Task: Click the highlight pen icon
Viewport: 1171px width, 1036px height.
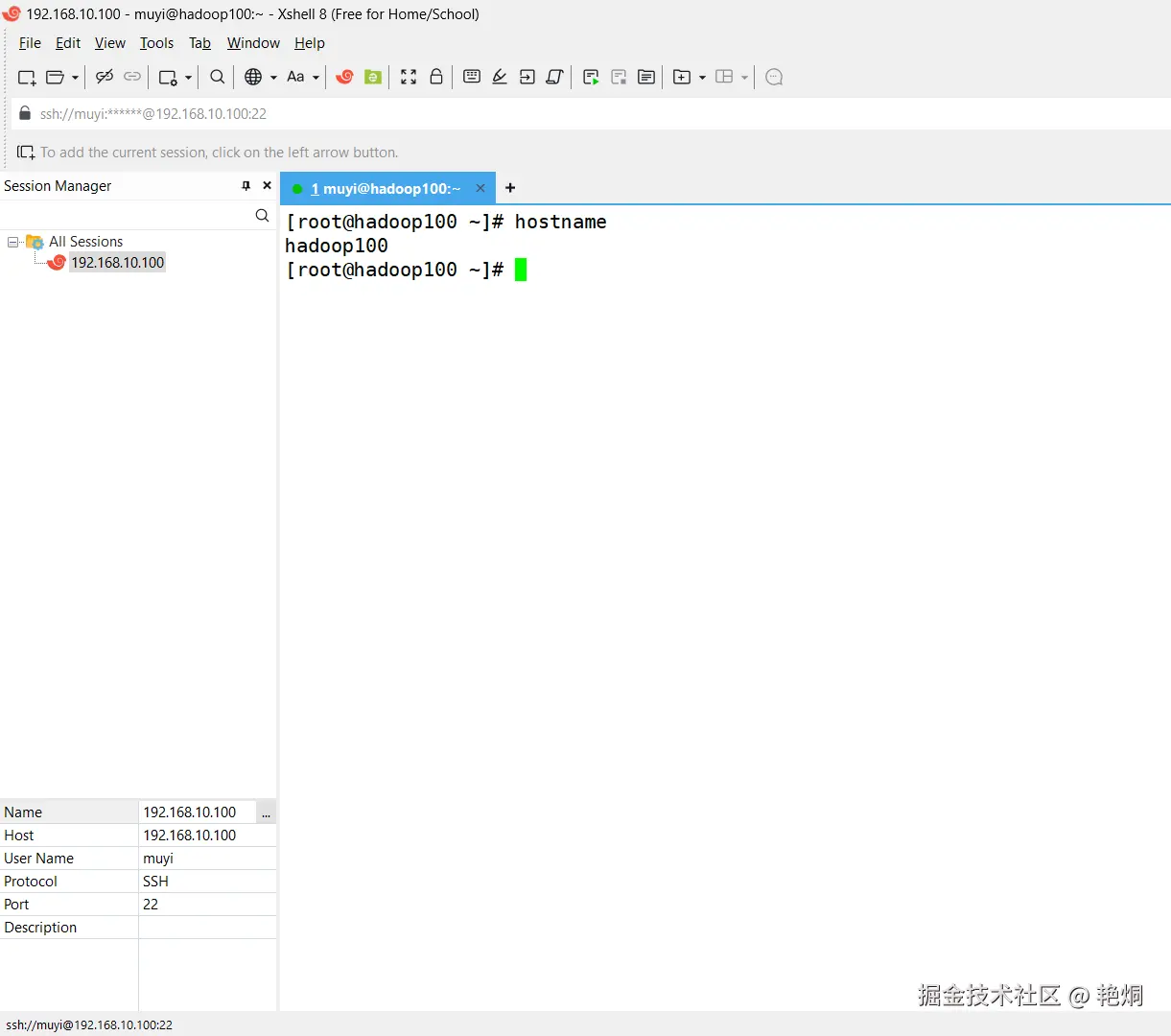Action: pyautogui.click(x=500, y=77)
